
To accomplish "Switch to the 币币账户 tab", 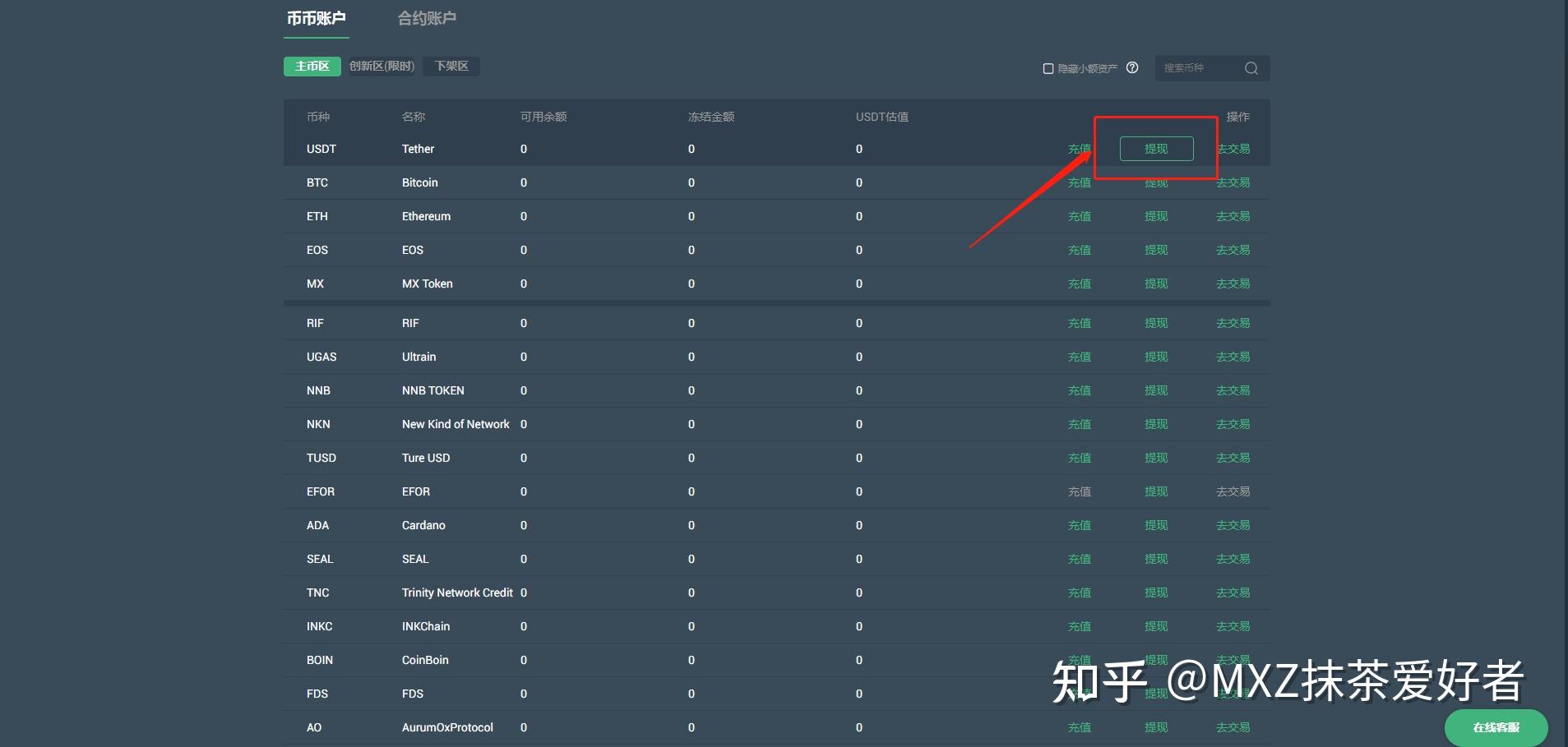I will coord(317,16).
